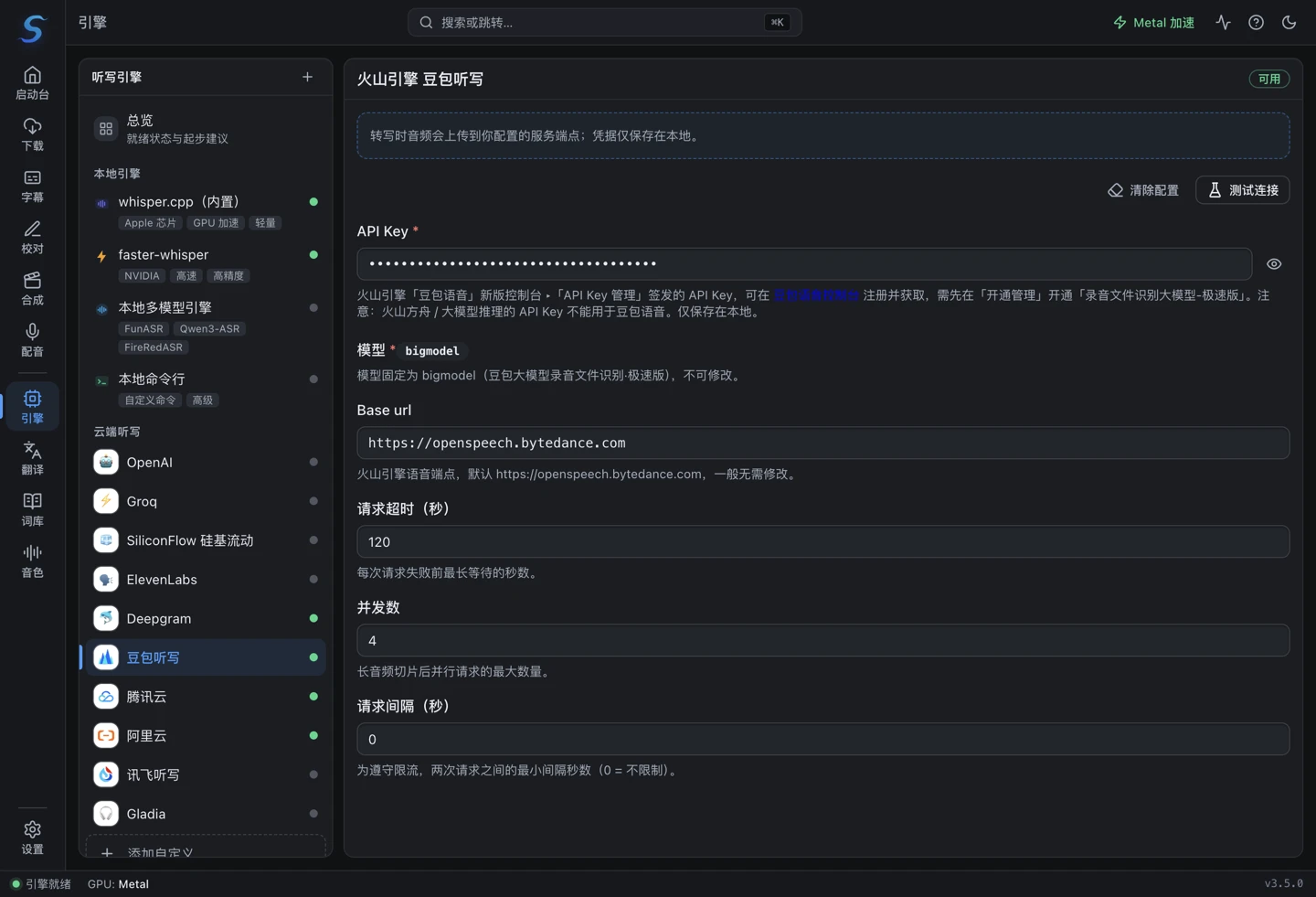
Task: Click 测试连接 test connection button
Action: pyautogui.click(x=1243, y=190)
